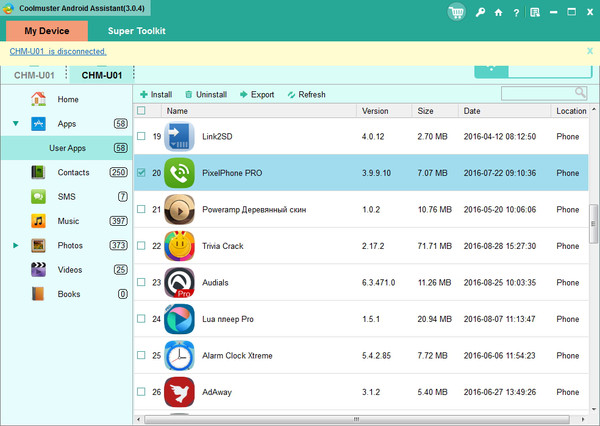Image resolution: width=600 pixels, height=426 pixels.
Task: Click the key registration icon
Action: (482, 11)
